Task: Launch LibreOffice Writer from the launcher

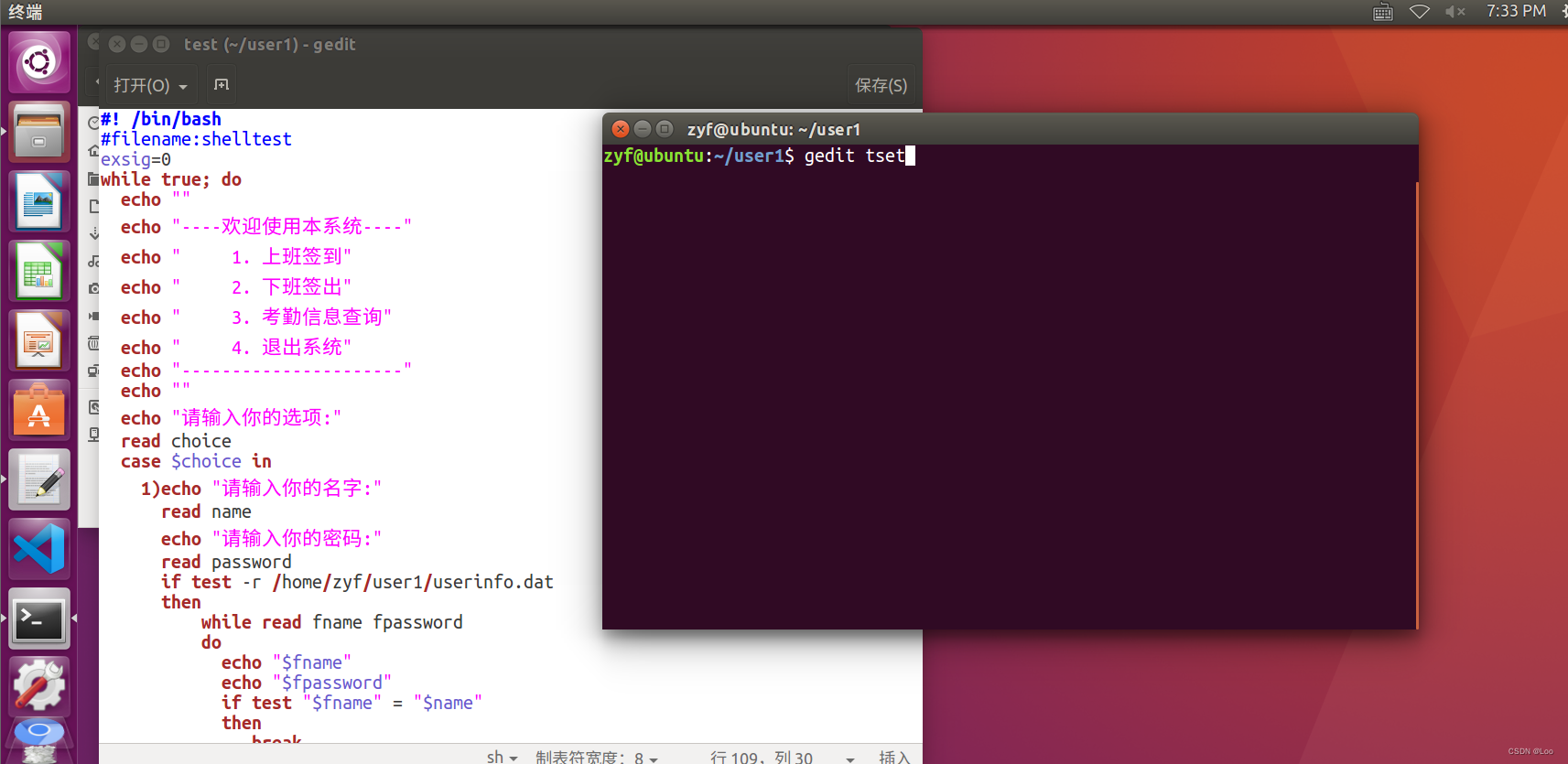Action: point(39,201)
